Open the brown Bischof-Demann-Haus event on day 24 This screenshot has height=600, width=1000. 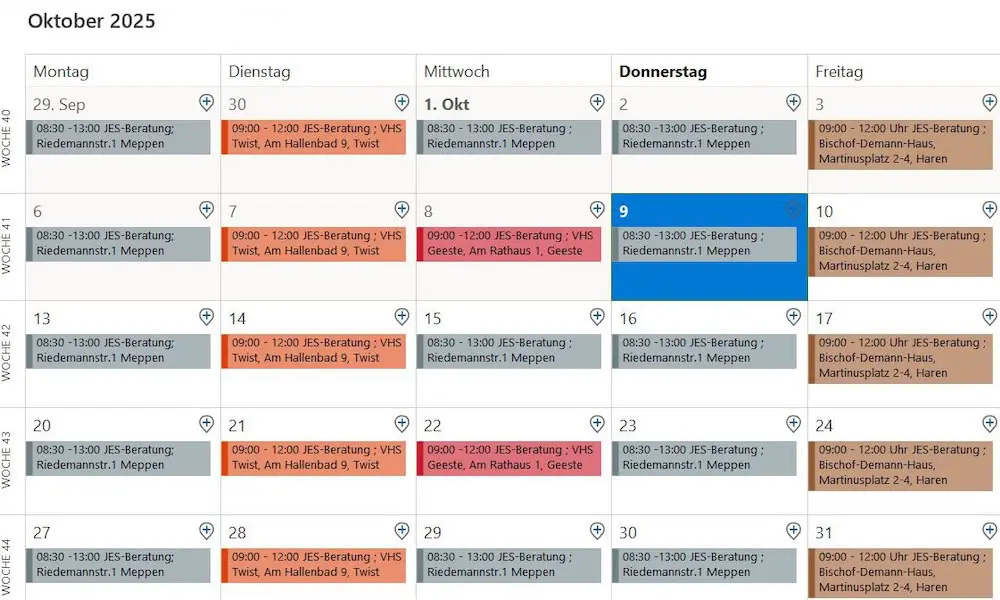pos(901,465)
